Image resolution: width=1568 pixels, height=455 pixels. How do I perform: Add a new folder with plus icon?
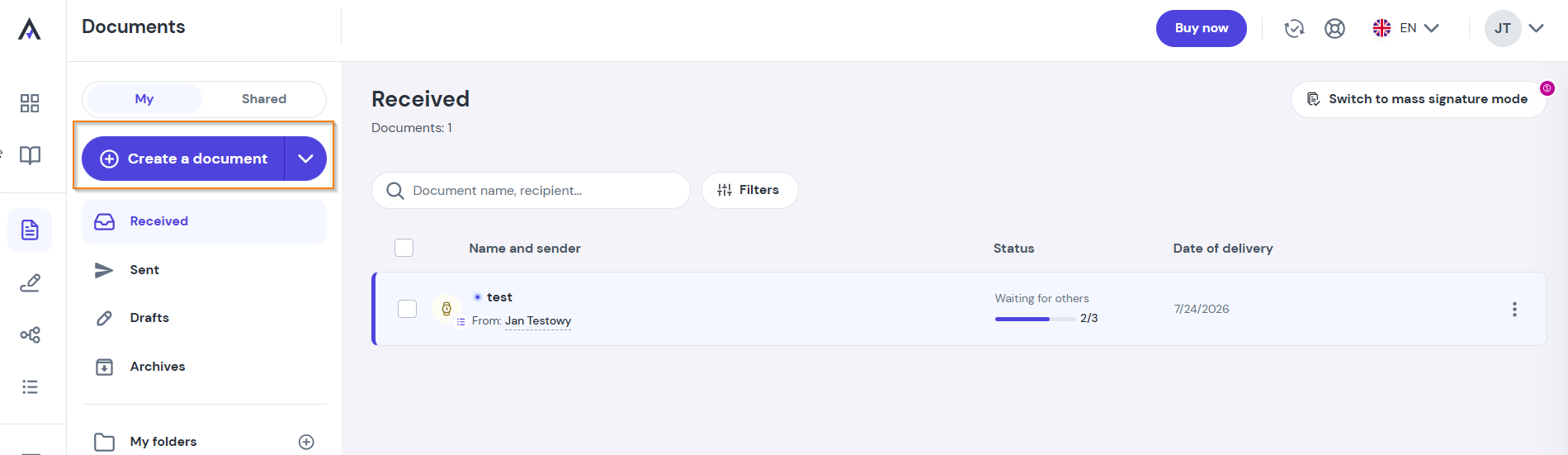(306, 442)
